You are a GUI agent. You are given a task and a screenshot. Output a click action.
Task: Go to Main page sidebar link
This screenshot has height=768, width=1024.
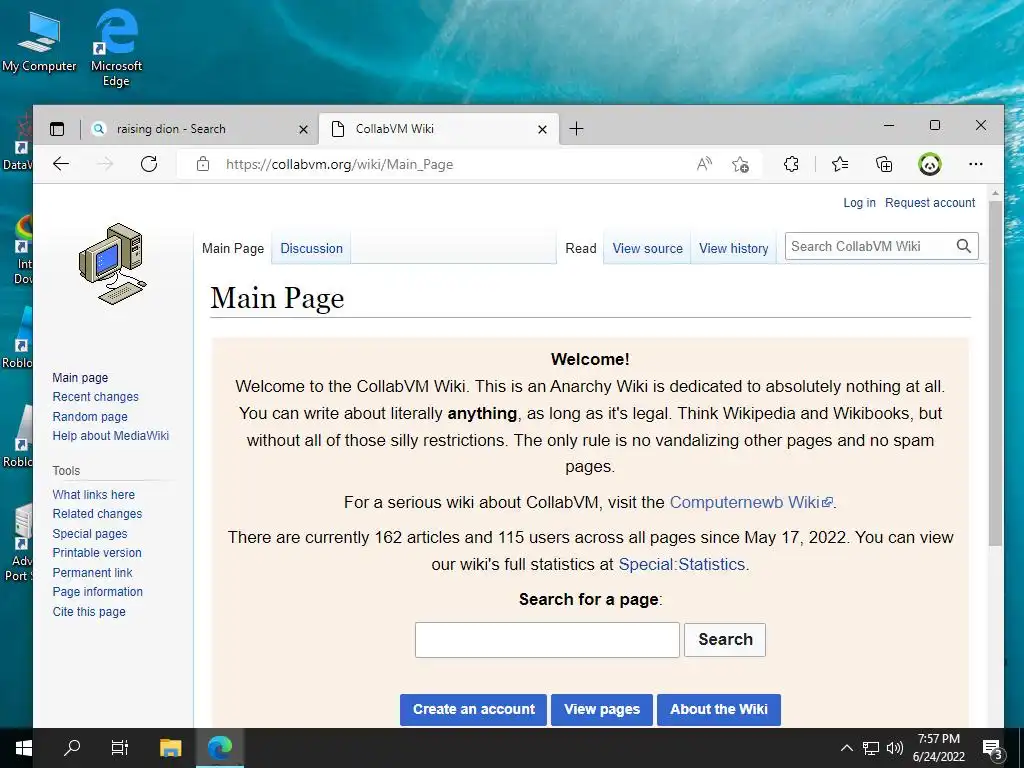point(80,377)
